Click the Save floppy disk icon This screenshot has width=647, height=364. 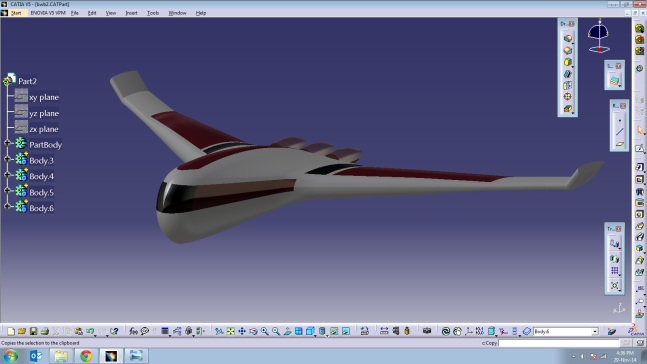tap(33, 331)
